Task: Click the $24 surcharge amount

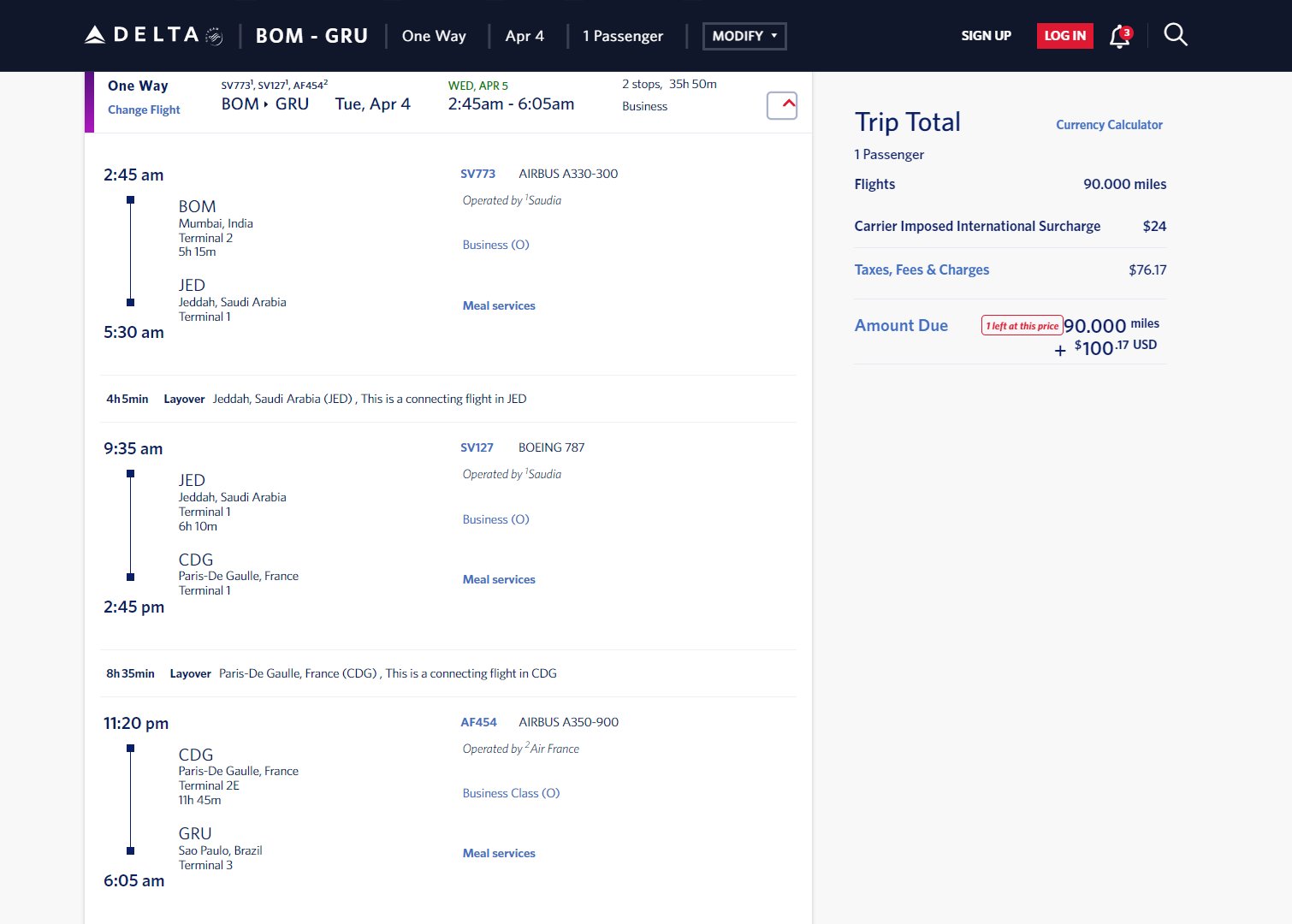Action: [1154, 226]
